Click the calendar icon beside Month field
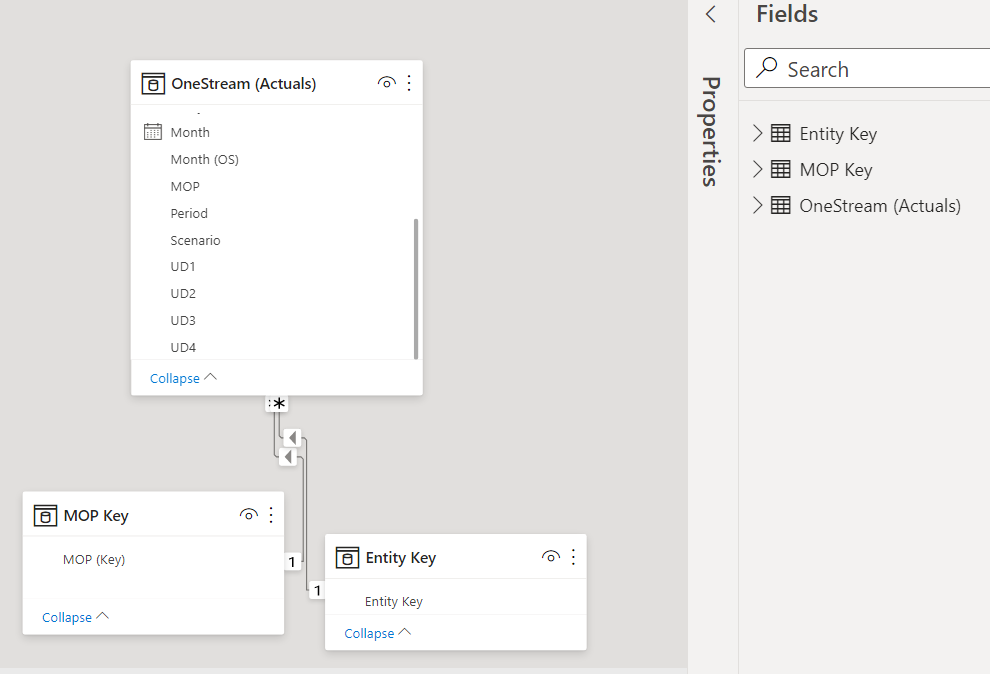The width and height of the screenshot is (990, 674). pyautogui.click(x=153, y=132)
